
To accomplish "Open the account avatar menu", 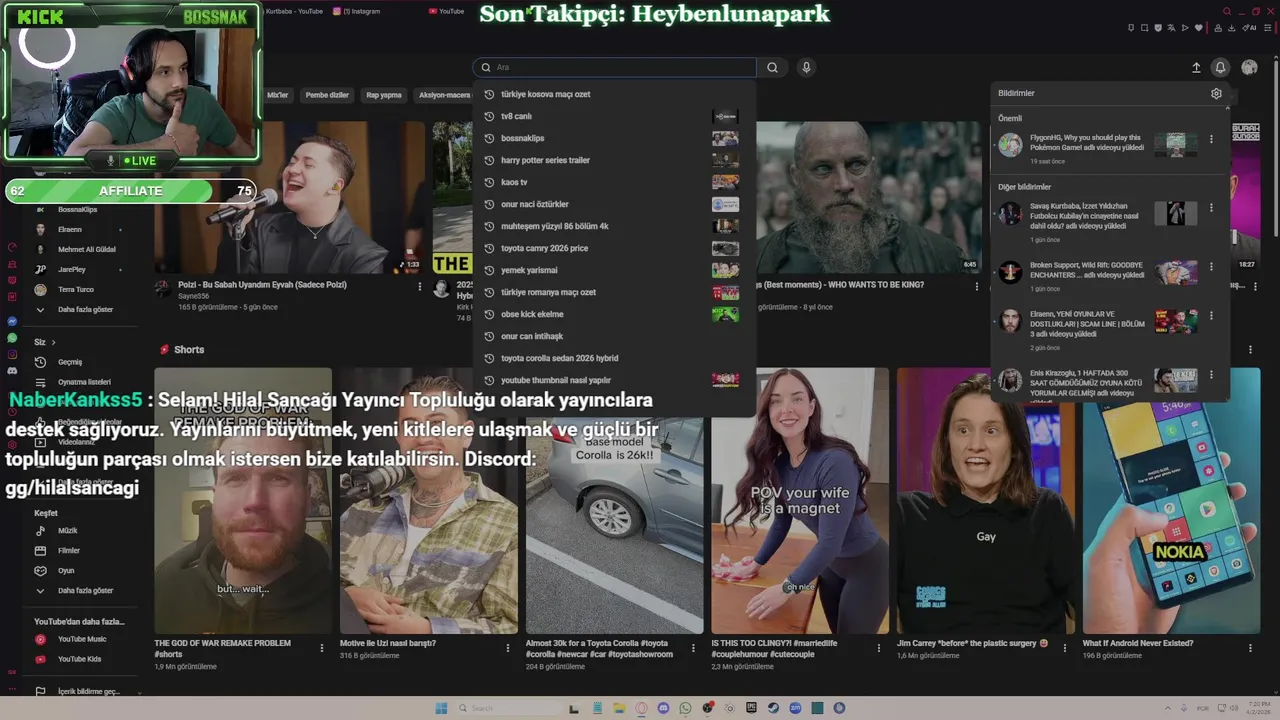I will [x=1249, y=67].
